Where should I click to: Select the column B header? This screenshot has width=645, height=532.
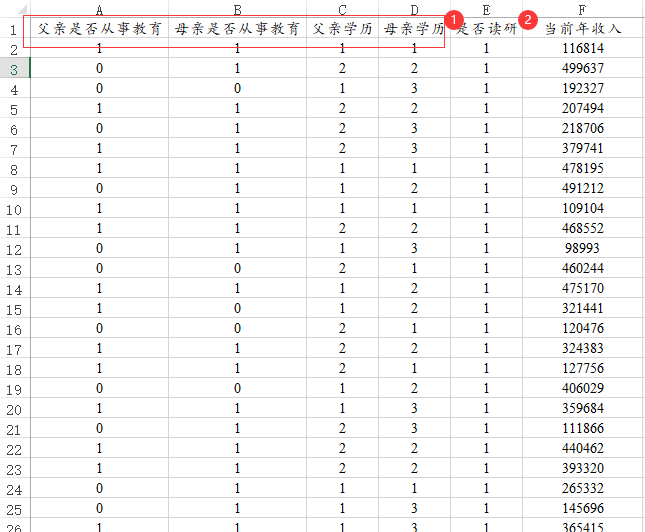click(x=237, y=9)
